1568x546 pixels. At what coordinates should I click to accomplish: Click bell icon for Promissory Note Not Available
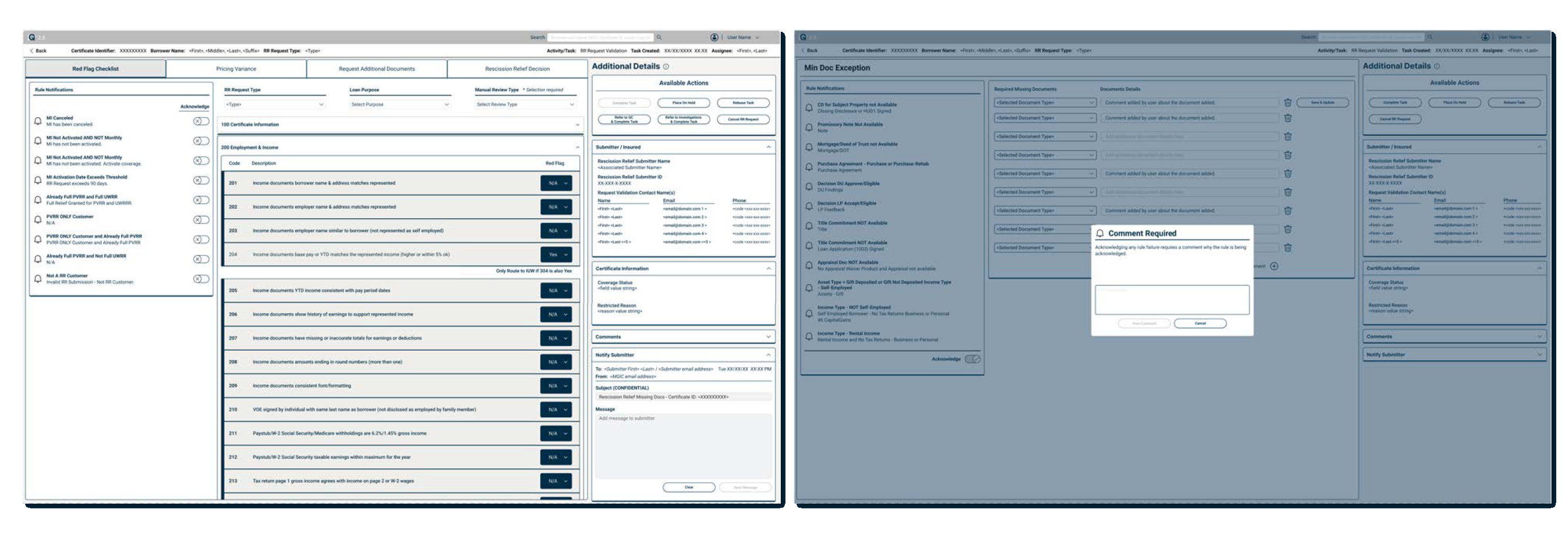click(x=809, y=127)
